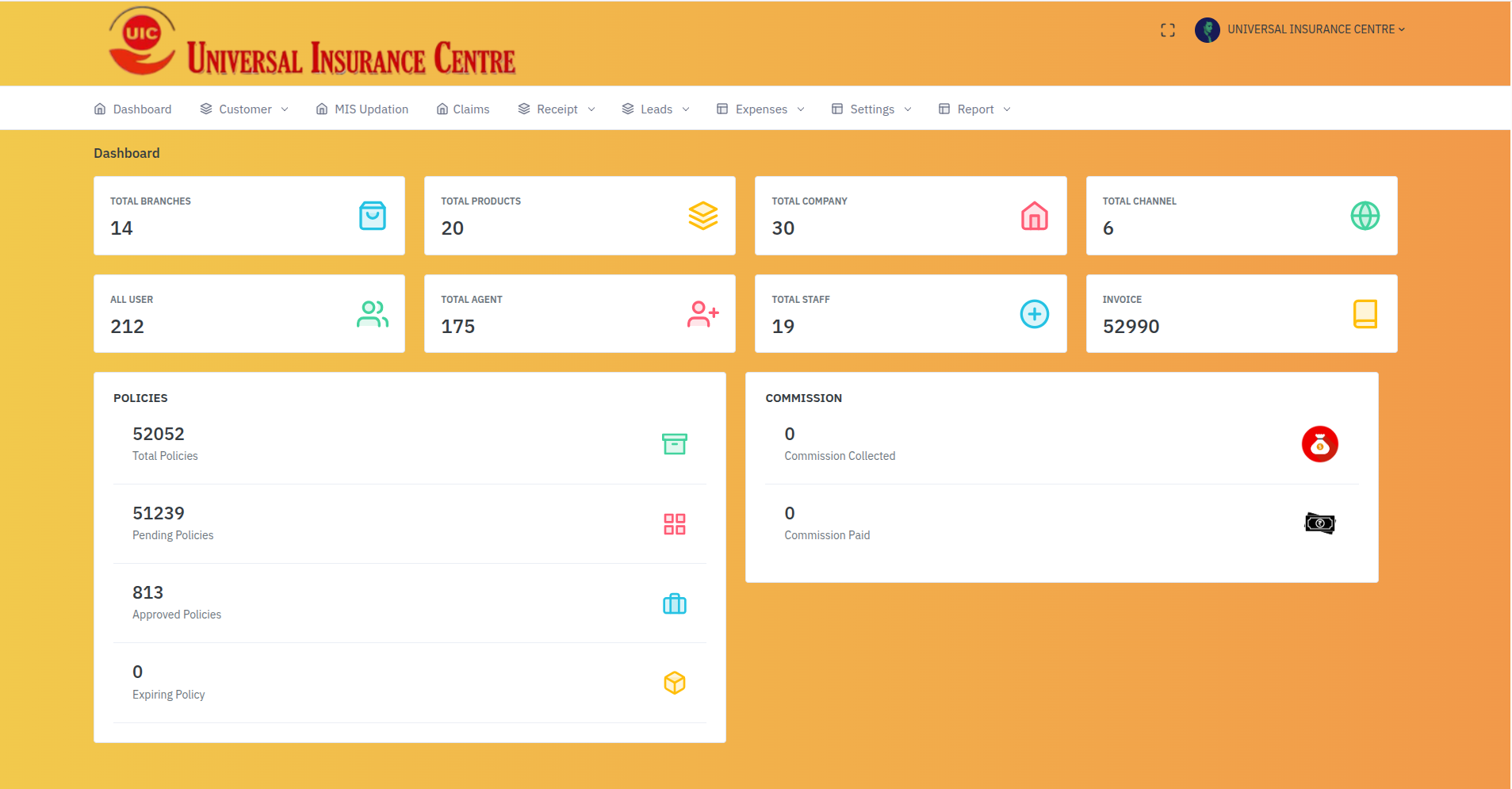Expand the Settings dropdown menu
This screenshot has height=789, width=1512.
pos(871,109)
